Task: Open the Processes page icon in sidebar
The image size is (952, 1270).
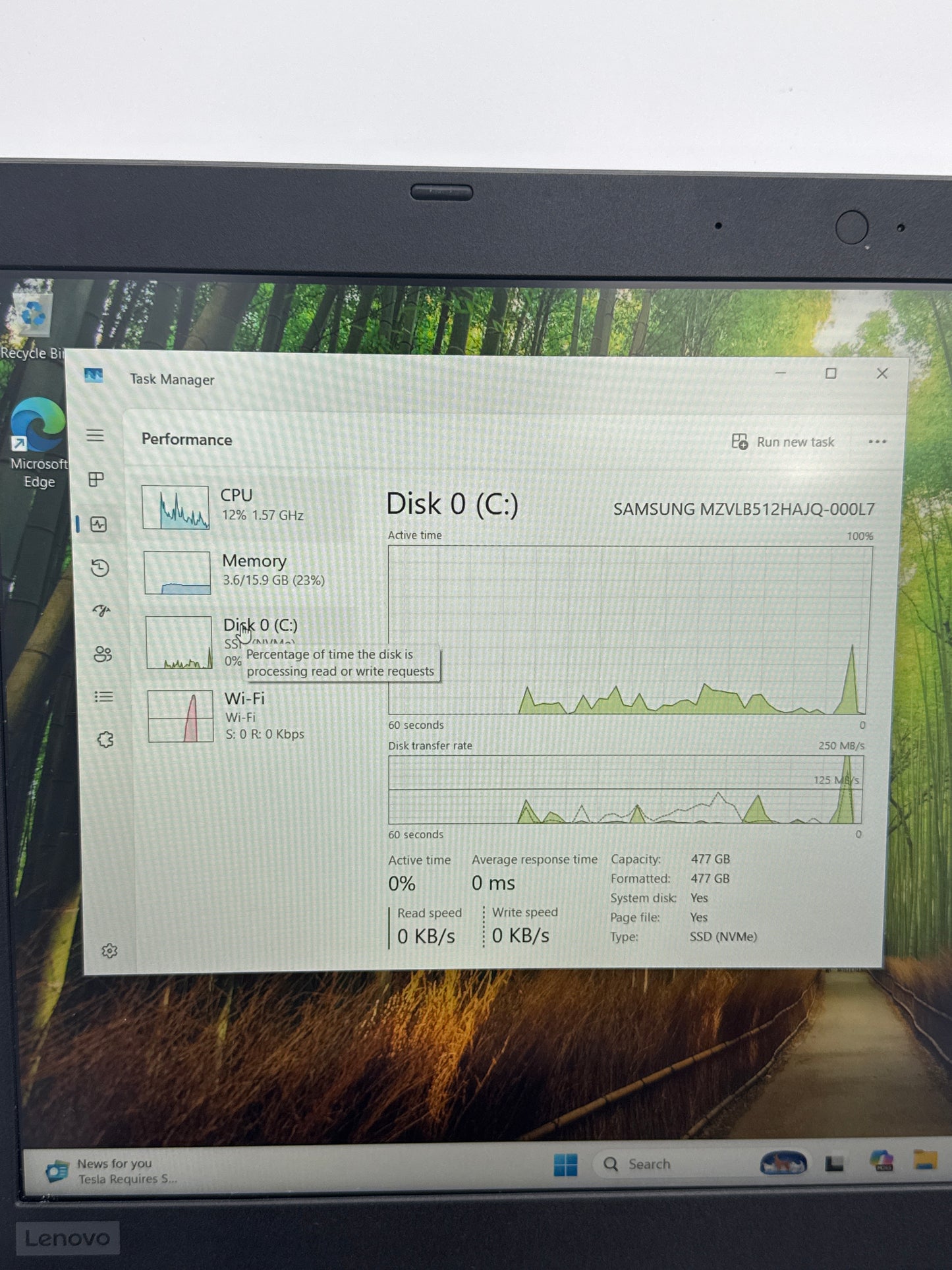Action: pyautogui.click(x=96, y=479)
